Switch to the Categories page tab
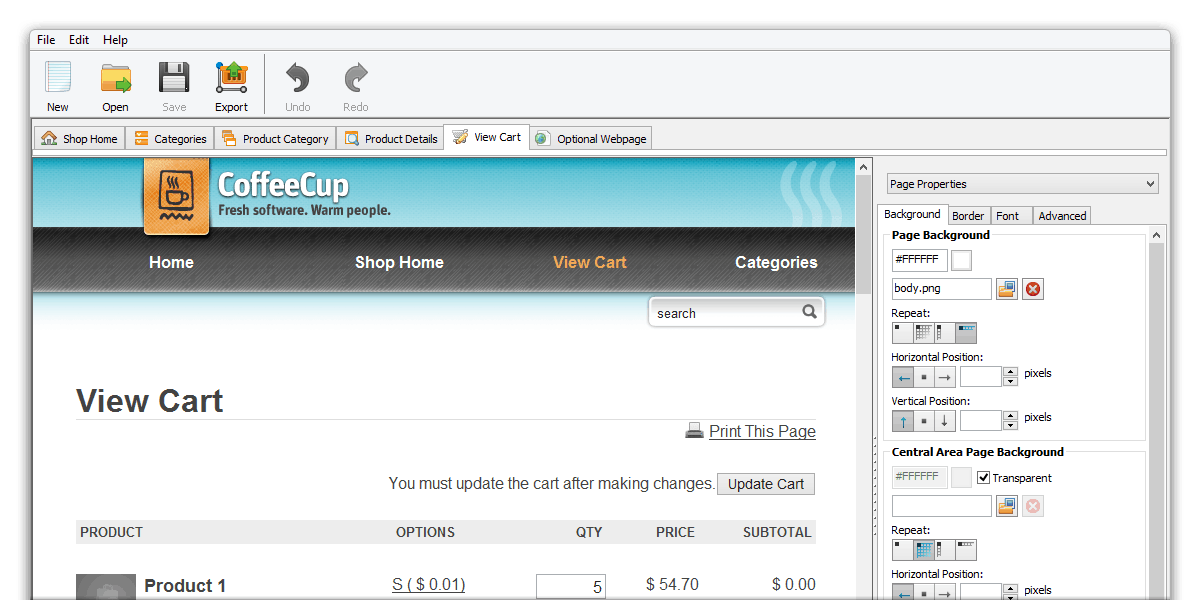This screenshot has height=600, width=1200. 170,139
